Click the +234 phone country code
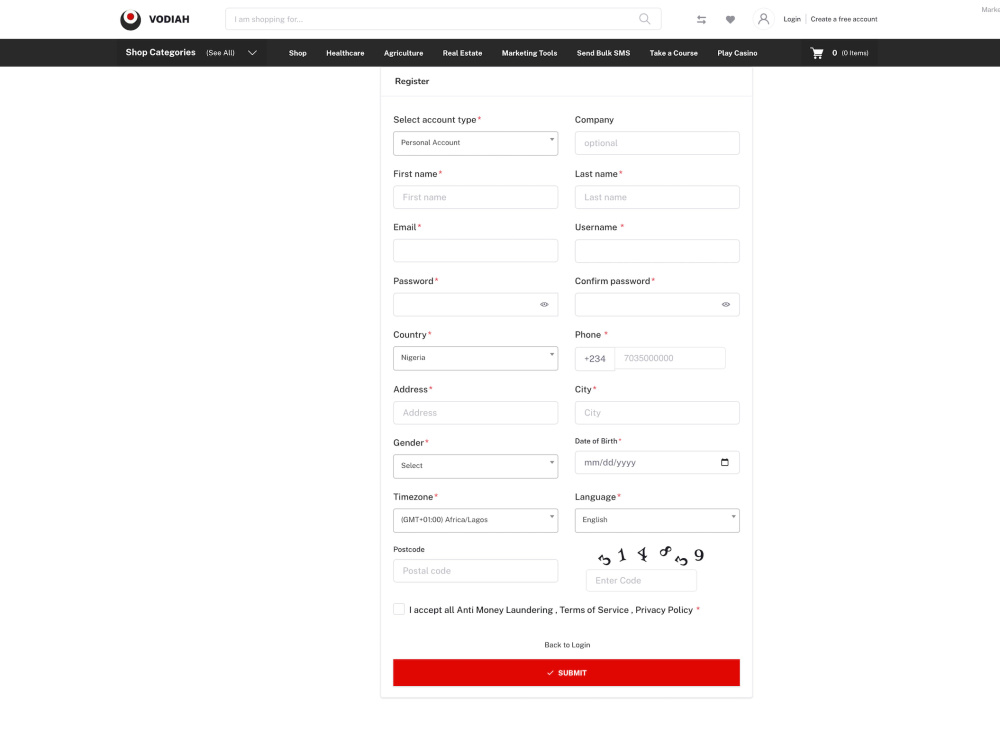1000x750 pixels. 594,358
